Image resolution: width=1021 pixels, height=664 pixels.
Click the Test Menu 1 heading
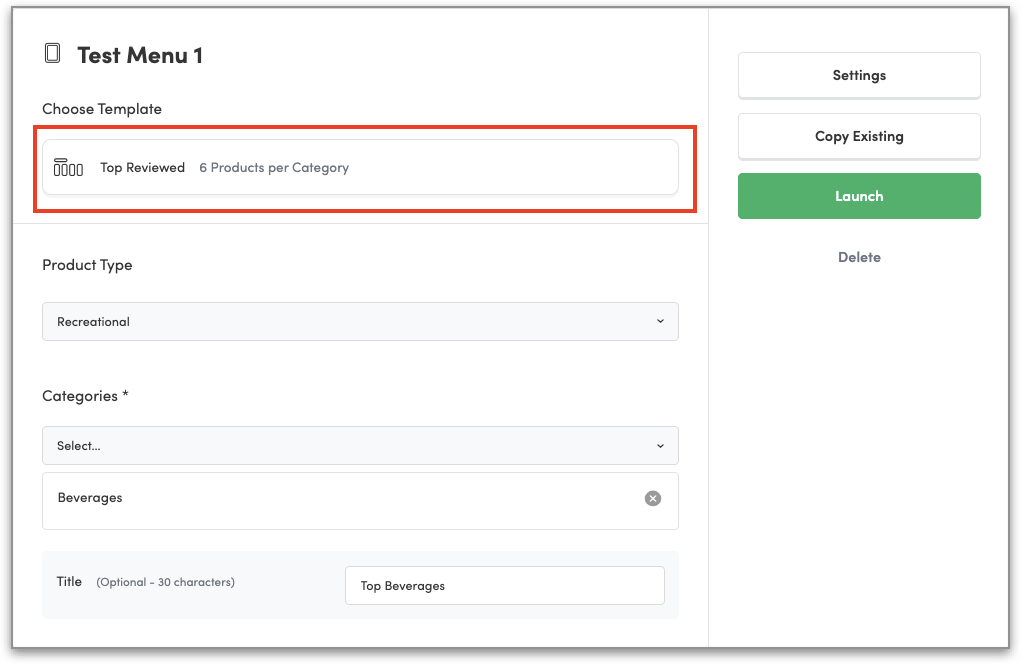(x=140, y=55)
